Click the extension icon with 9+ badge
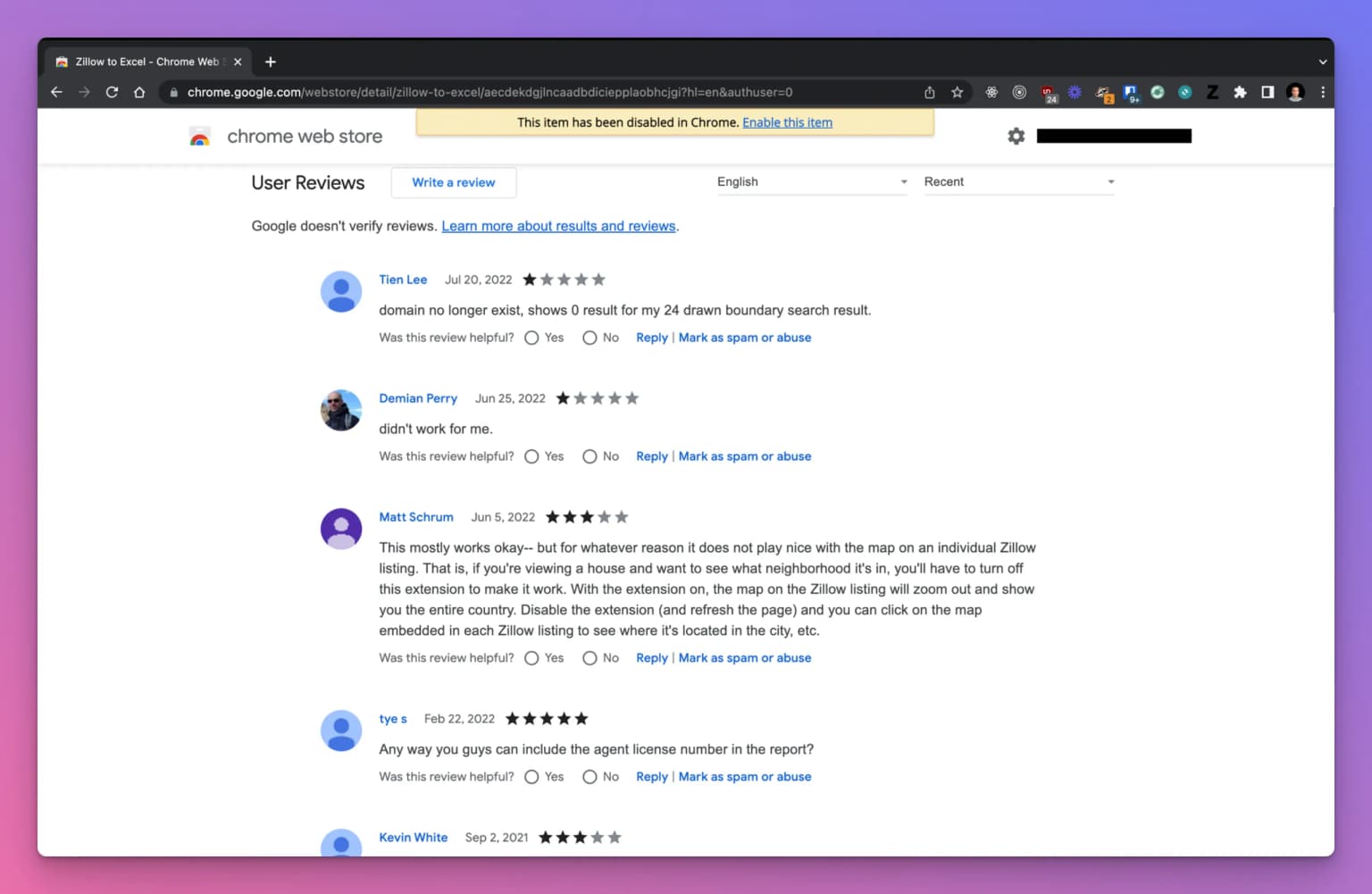The image size is (1372, 894). click(1131, 94)
